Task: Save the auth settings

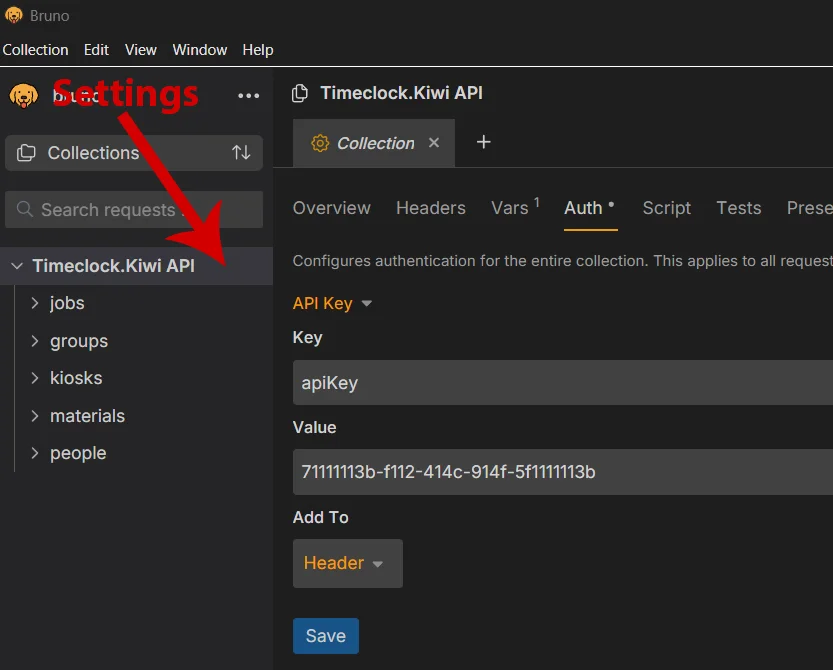Action: 326,636
